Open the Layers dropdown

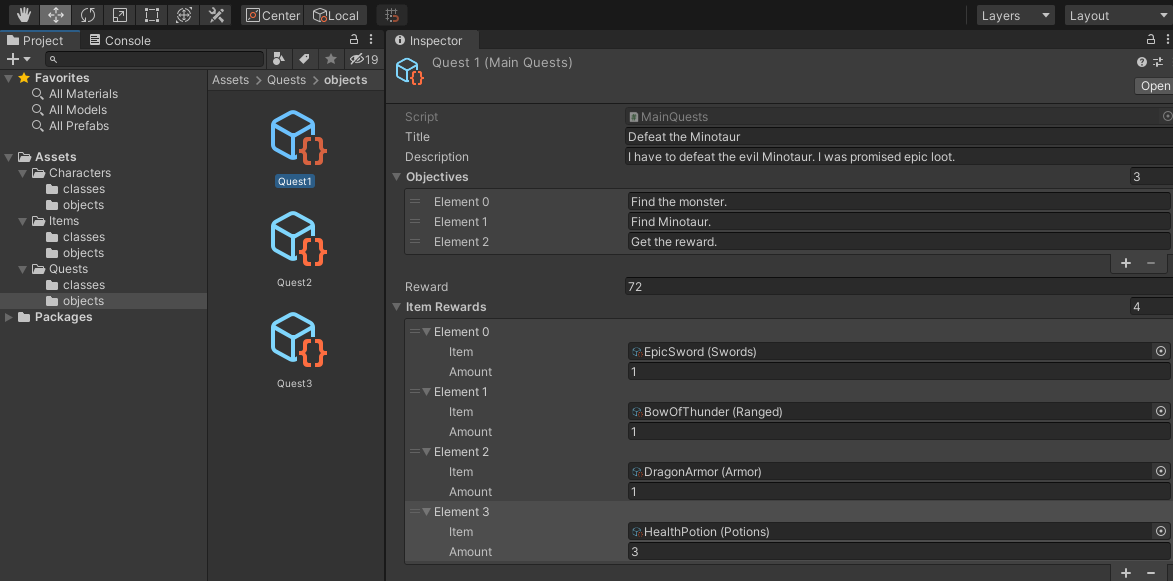click(1015, 15)
